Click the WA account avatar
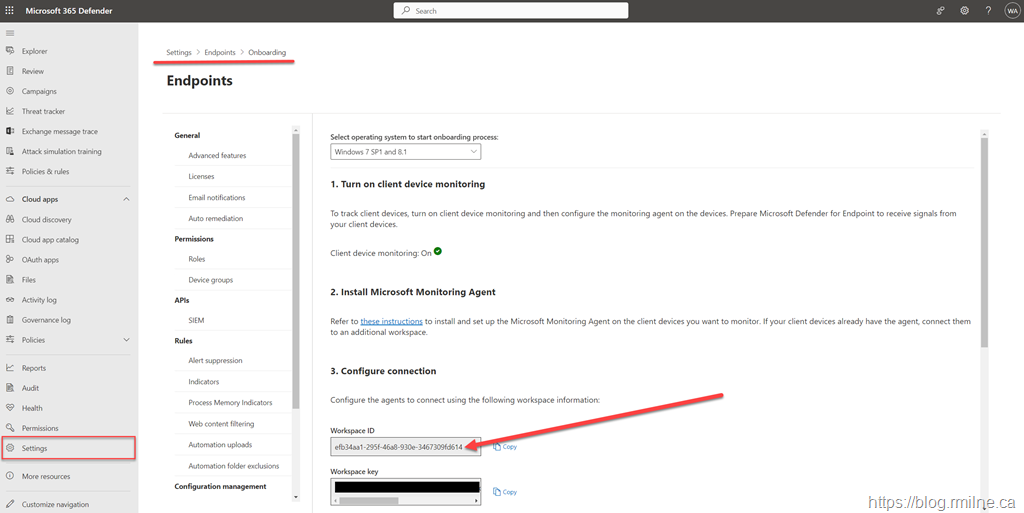The width and height of the screenshot is (1024, 513). tap(1012, 10)
